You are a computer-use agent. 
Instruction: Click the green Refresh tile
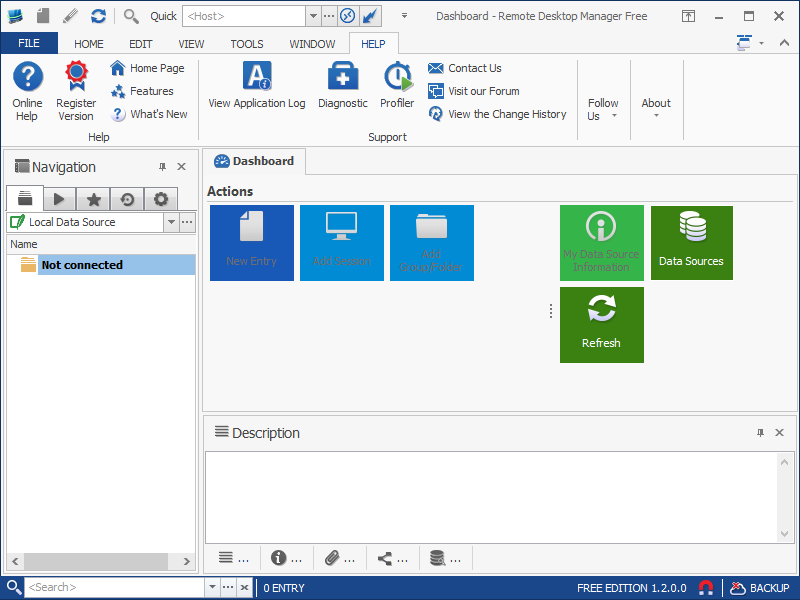point(602,325)
